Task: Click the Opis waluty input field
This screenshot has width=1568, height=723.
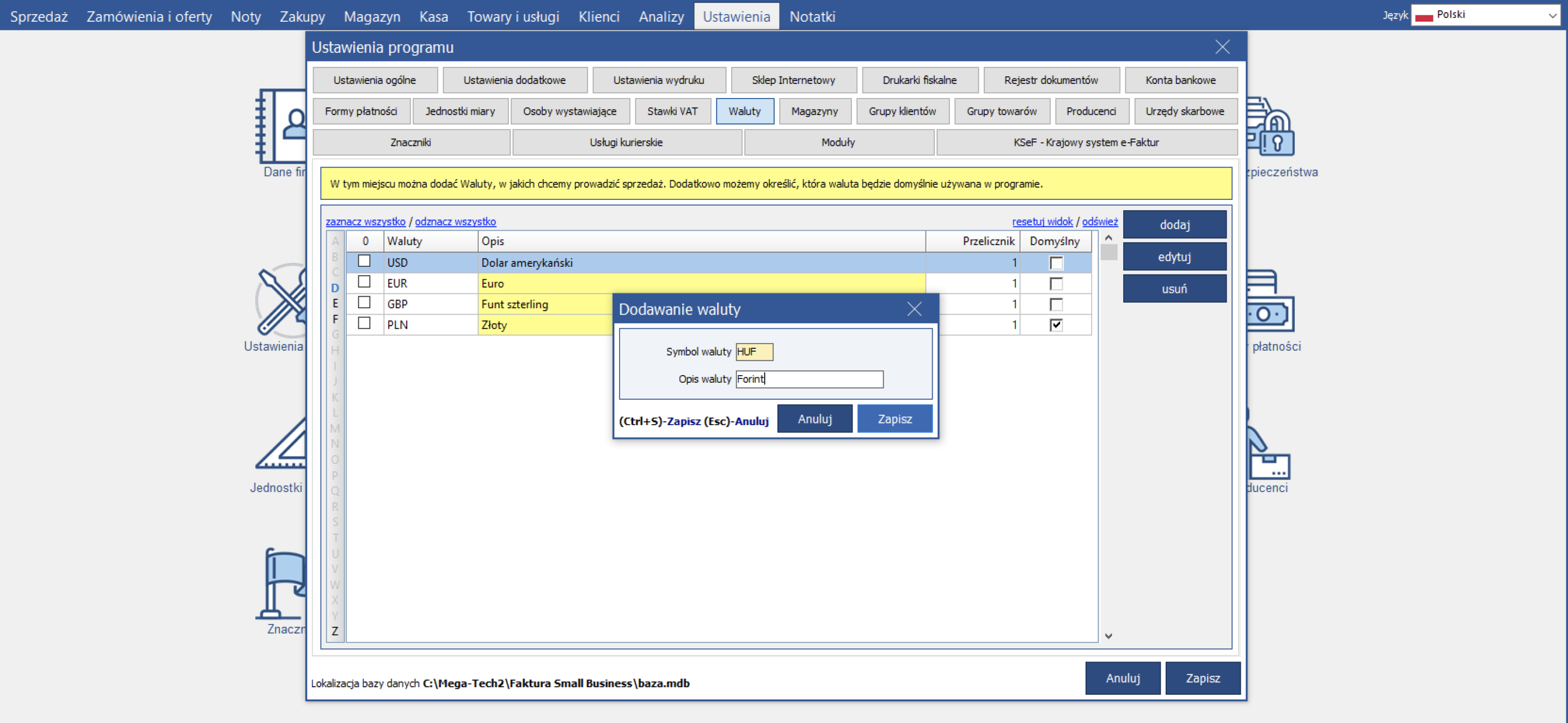Action: pos(809,379)
